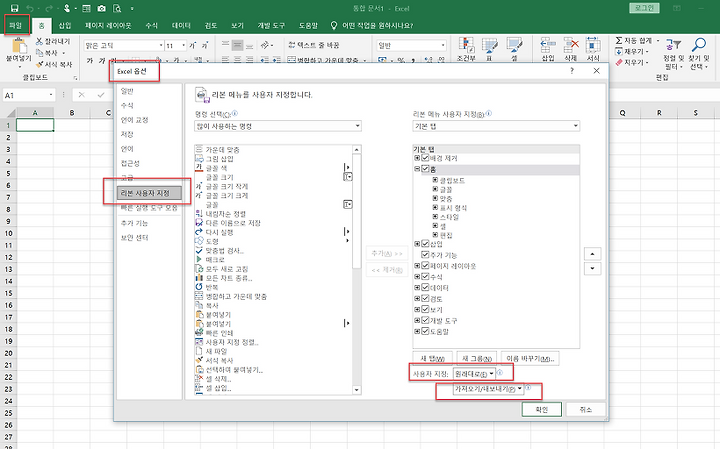Expand the 검토 tab node in tree
This screenshot has height=449, width=720.
[417, 298]
